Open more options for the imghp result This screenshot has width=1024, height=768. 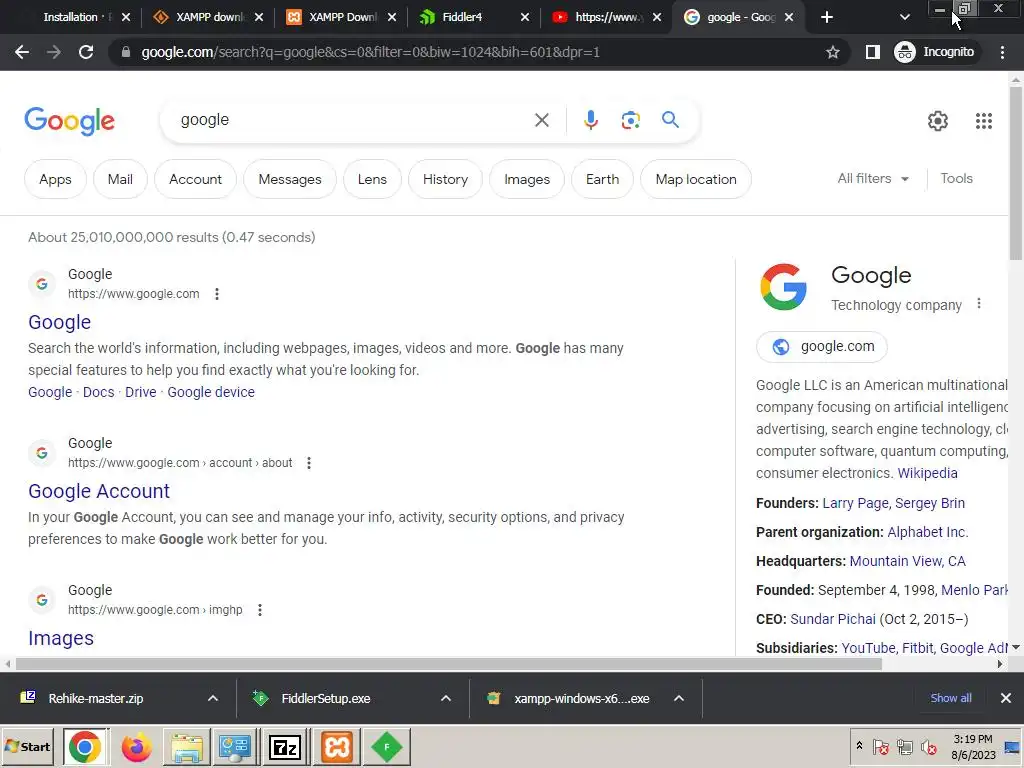[x=260, y=610]
